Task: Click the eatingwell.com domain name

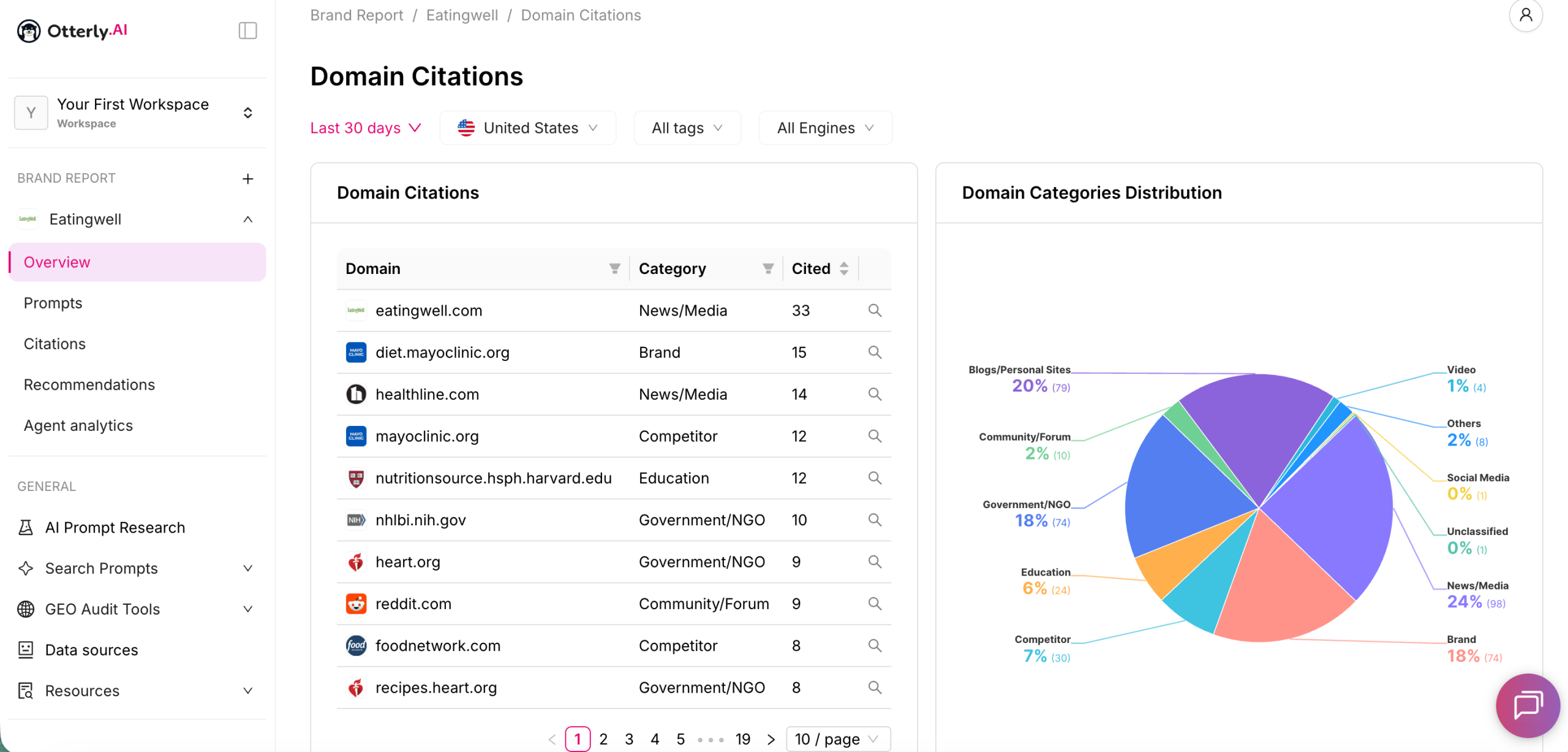Action: [x=429, y=311]
